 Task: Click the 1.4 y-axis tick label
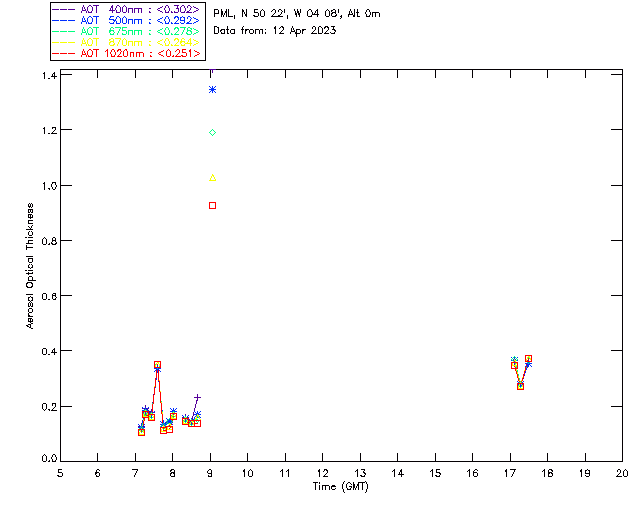point(49,75)
